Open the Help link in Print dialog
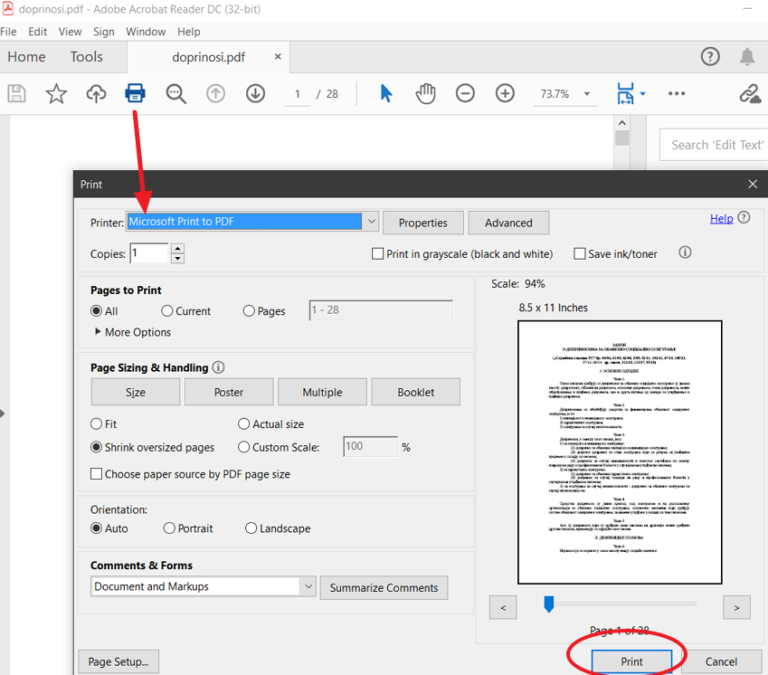 pyautogui.click(x=721, y=218)
